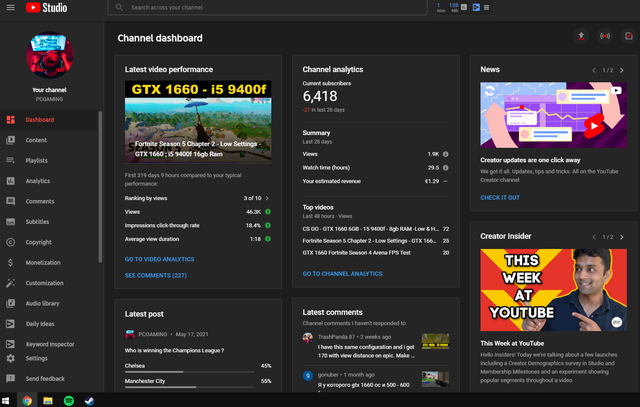Click the Monetization dollar icon
The width and height of the screenshot is (640, 407).
[x=11, y=262]
